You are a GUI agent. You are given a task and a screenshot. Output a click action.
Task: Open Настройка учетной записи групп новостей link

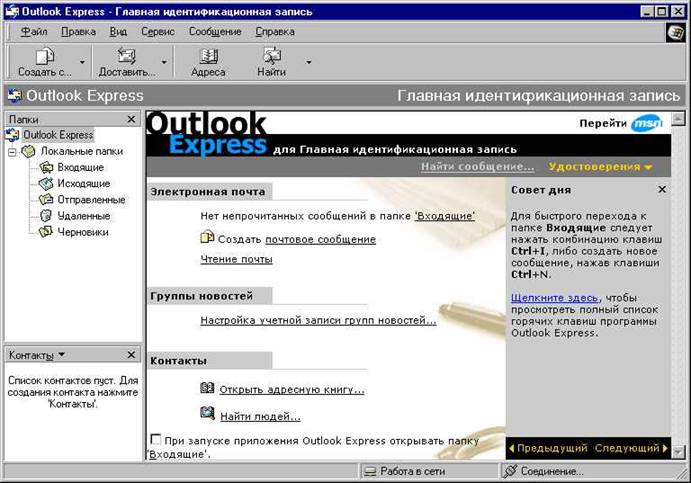(x=318, y=320)
